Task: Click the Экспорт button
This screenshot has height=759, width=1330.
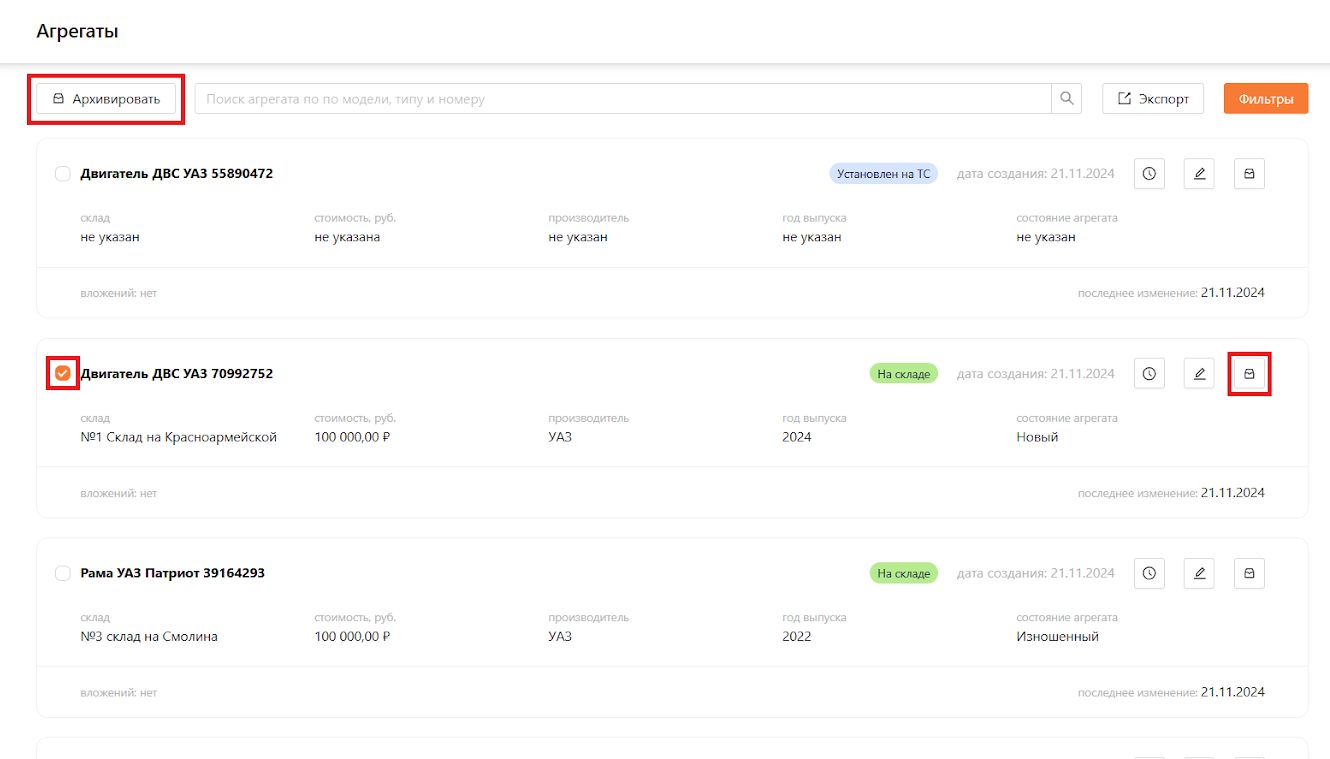Action: click(1153, 98)
